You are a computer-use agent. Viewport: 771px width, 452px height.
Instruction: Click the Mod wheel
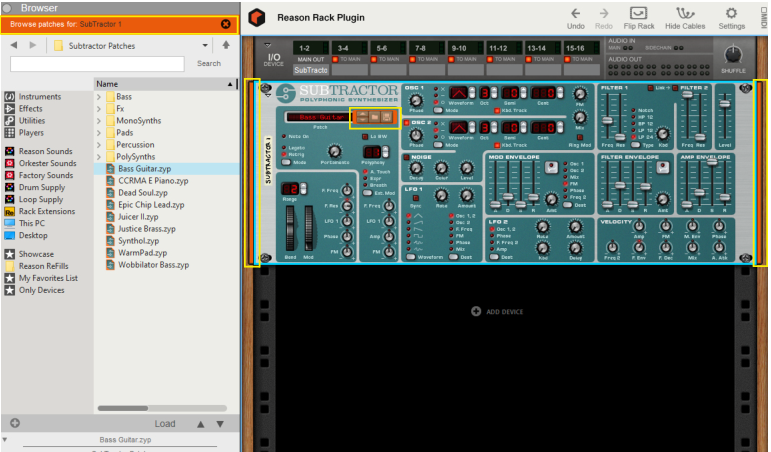308,229
